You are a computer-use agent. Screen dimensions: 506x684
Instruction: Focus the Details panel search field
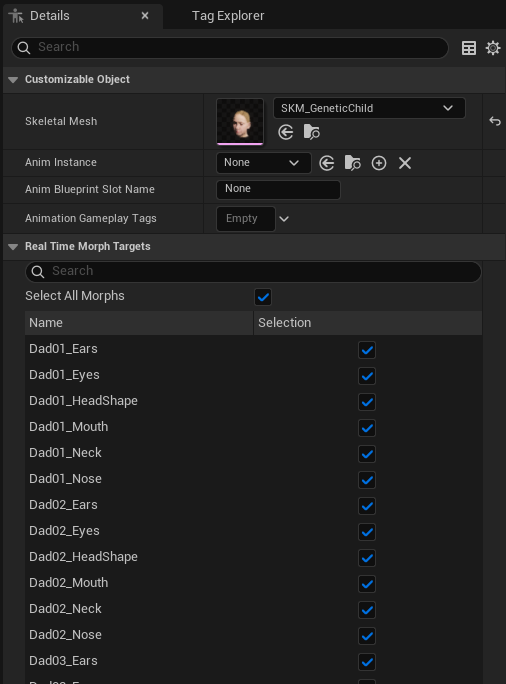tap(230, 48)
